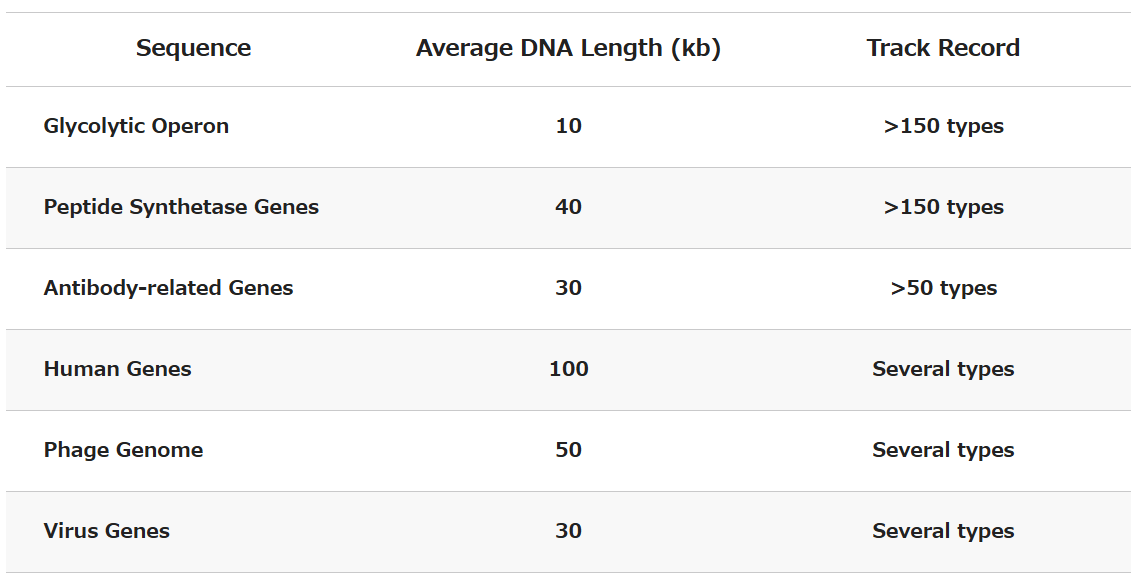This screenshot has height=585, width=1135.
Task: Click Virus Genes' Several types cell
Action: tap(943, 531)
